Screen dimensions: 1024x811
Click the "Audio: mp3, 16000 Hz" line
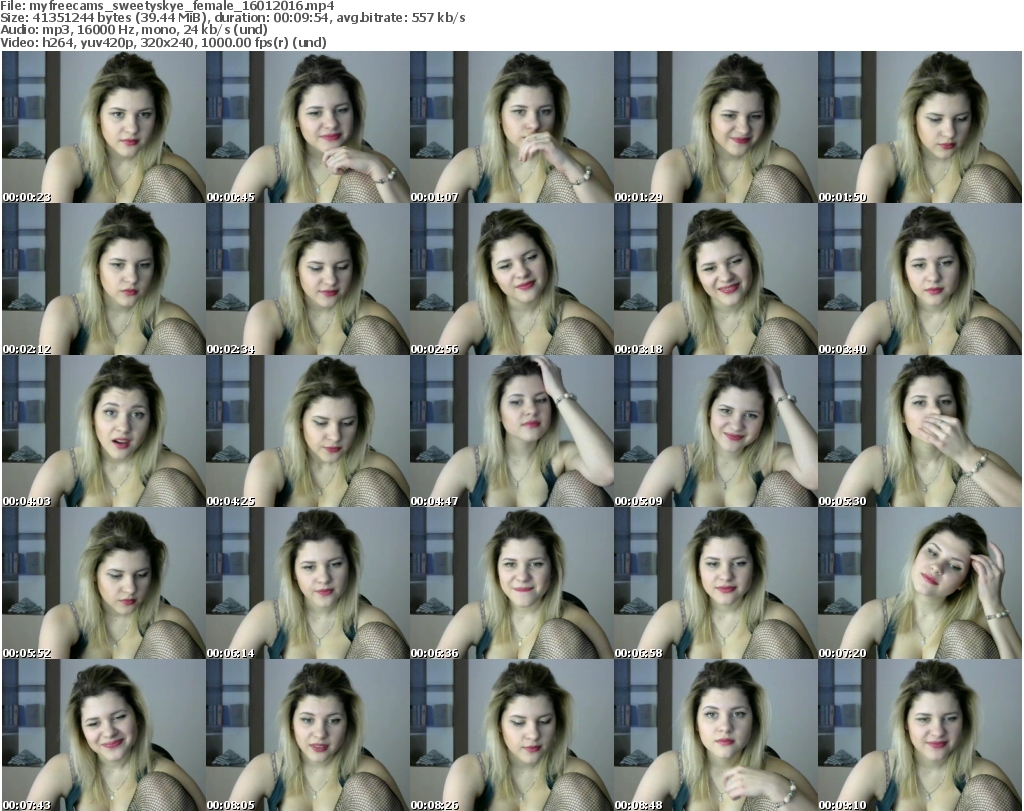coord(134,30)
